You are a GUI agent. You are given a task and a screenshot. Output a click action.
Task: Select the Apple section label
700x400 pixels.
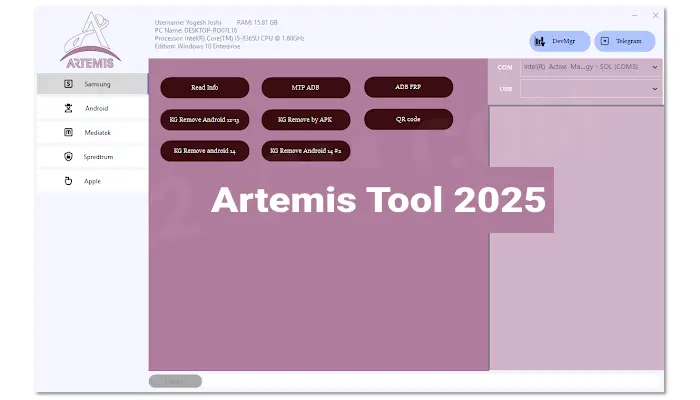(x=92, y=181)
